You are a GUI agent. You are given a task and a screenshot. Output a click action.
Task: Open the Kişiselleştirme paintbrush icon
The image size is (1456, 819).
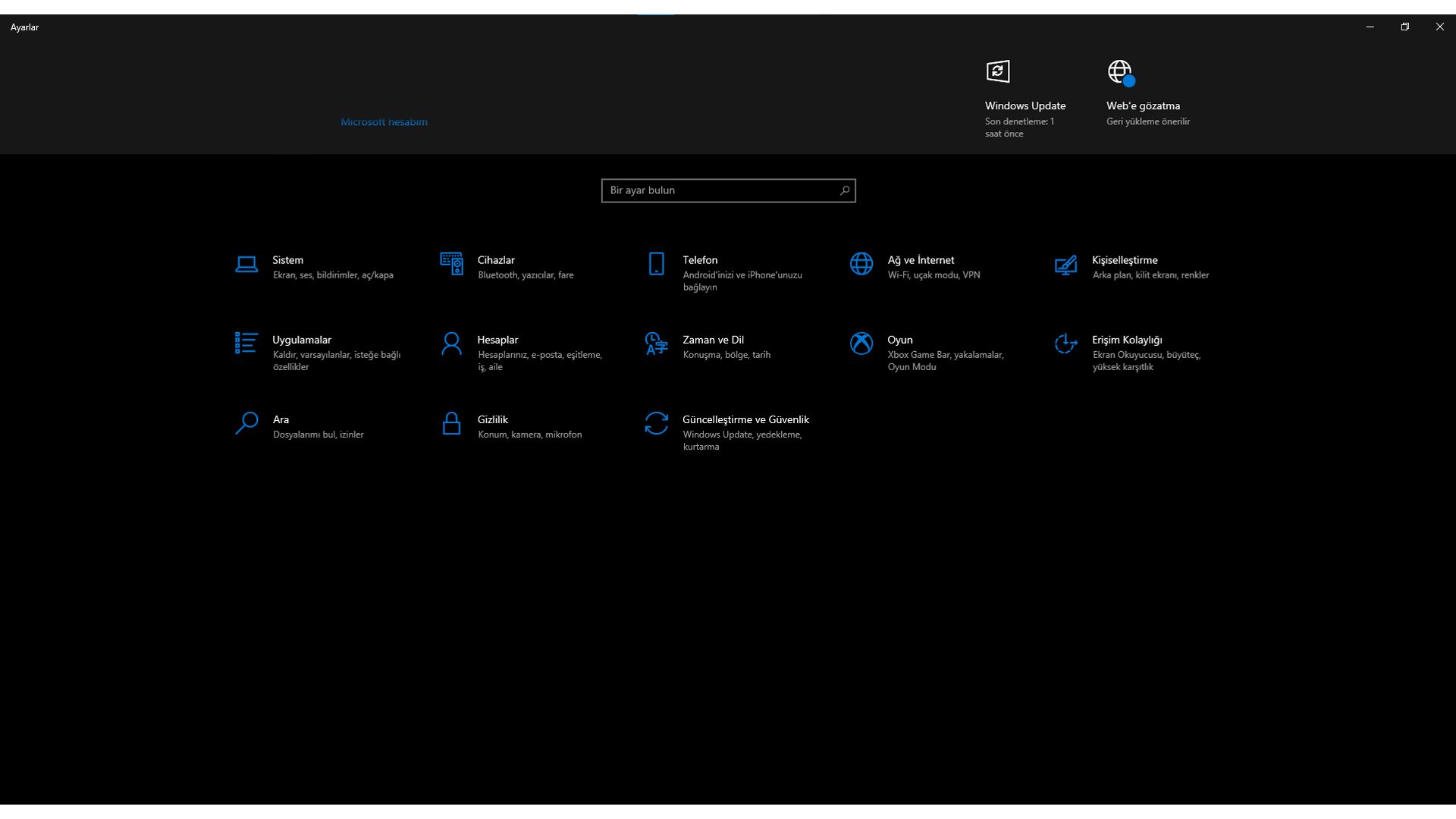coord(1065,265)
